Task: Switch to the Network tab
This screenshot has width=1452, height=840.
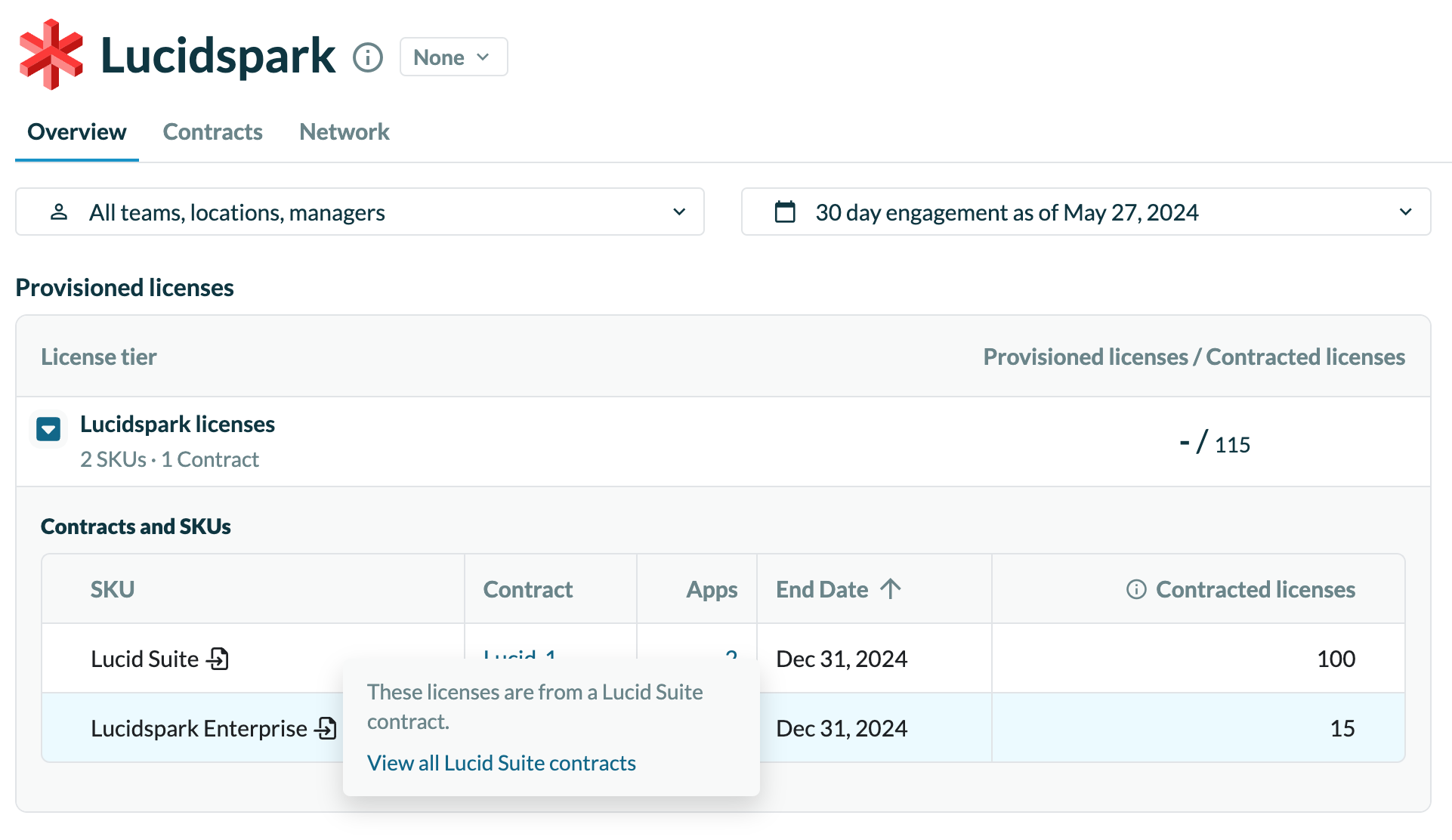Action: [x=344, y=132]
